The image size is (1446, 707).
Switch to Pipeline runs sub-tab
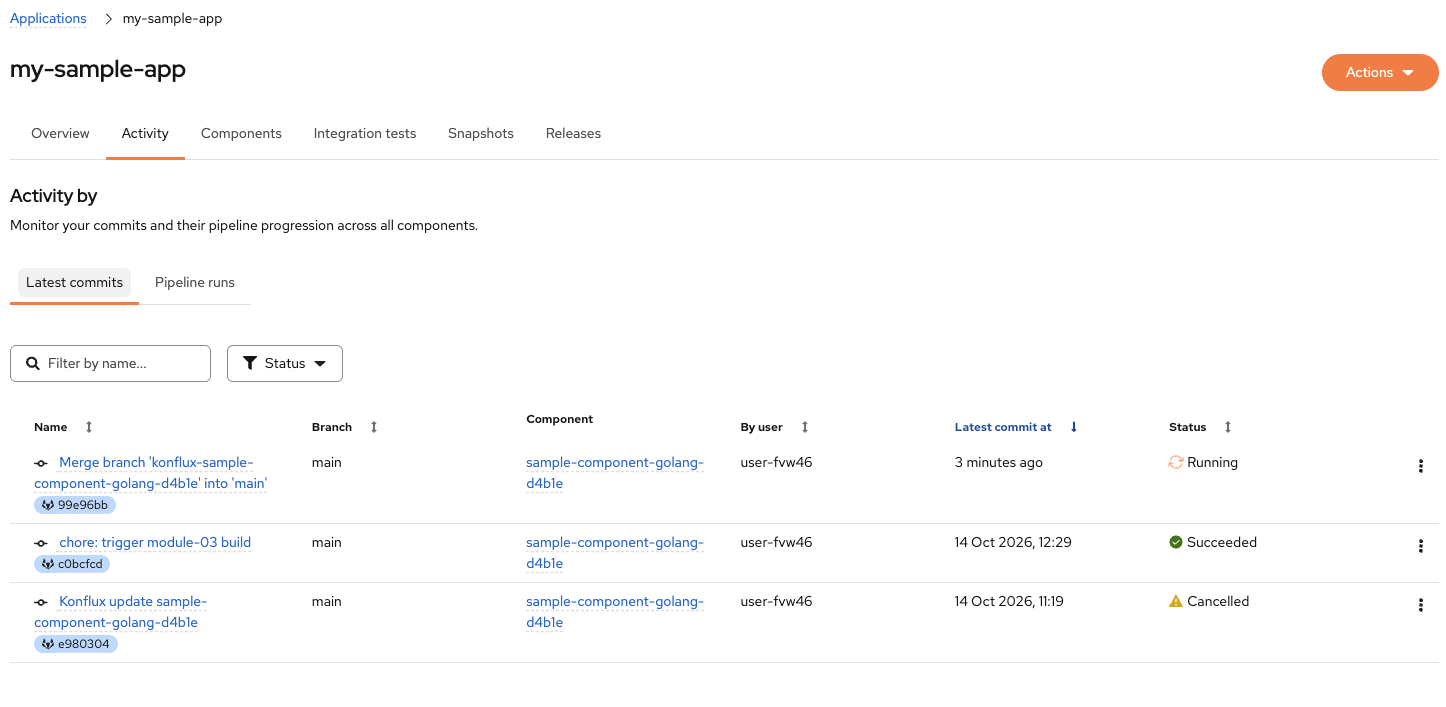[x=195, y=282]
